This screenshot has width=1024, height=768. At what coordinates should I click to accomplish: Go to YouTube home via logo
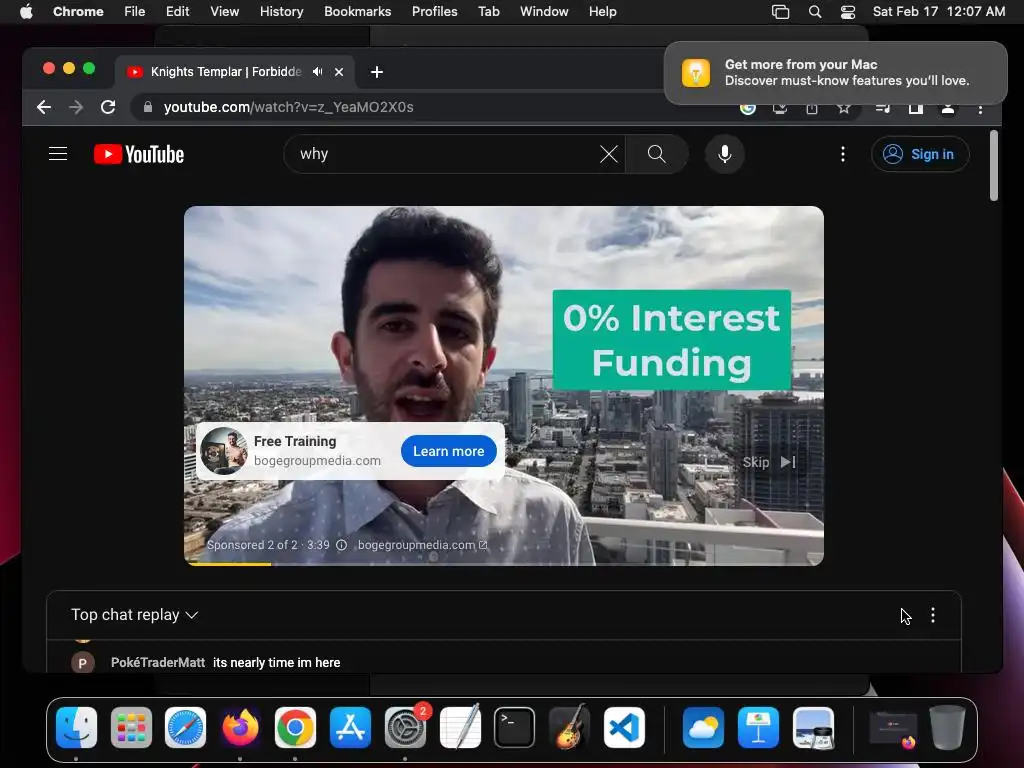tap(139, 154)
